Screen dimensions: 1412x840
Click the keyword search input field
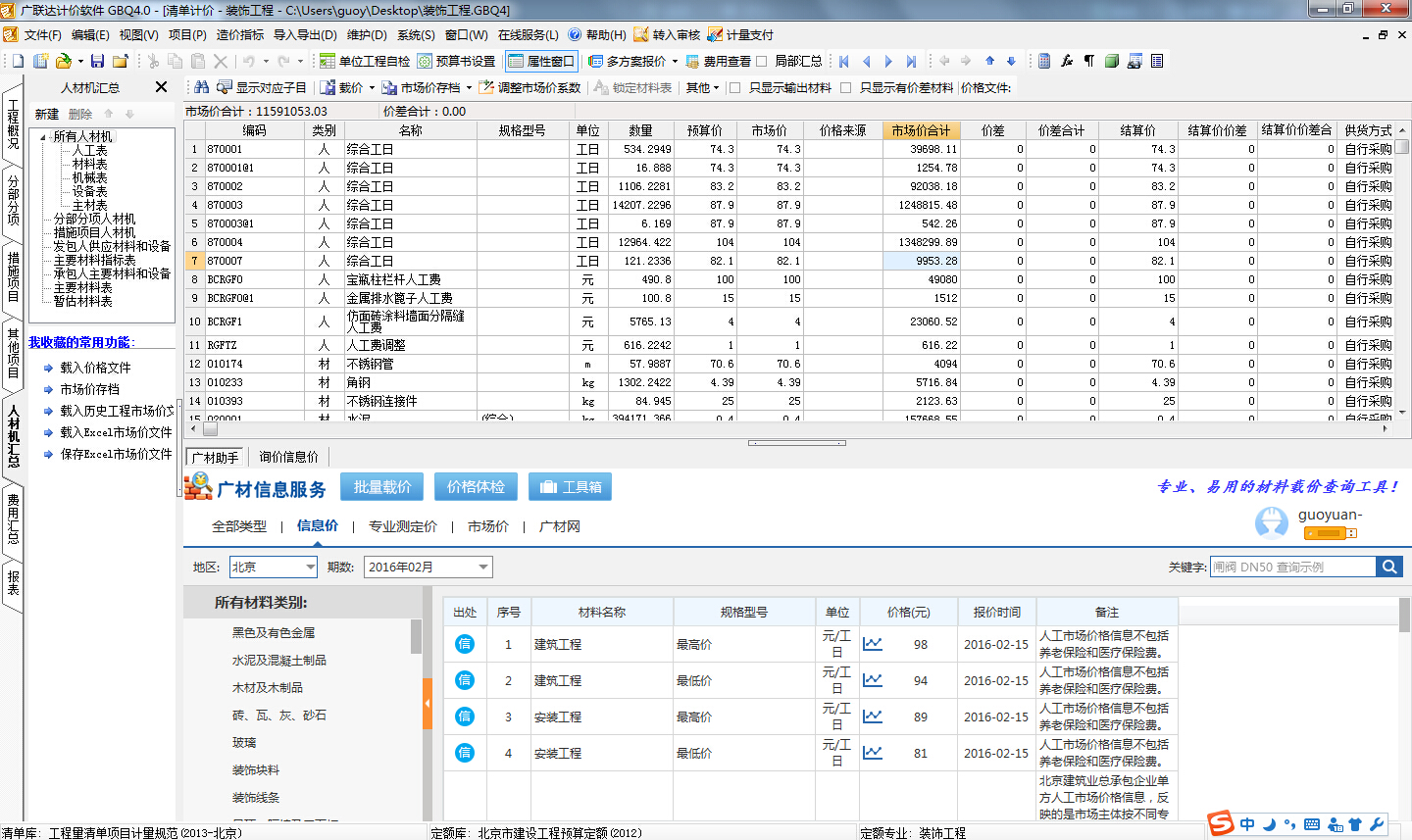[x=1292, y=567]
